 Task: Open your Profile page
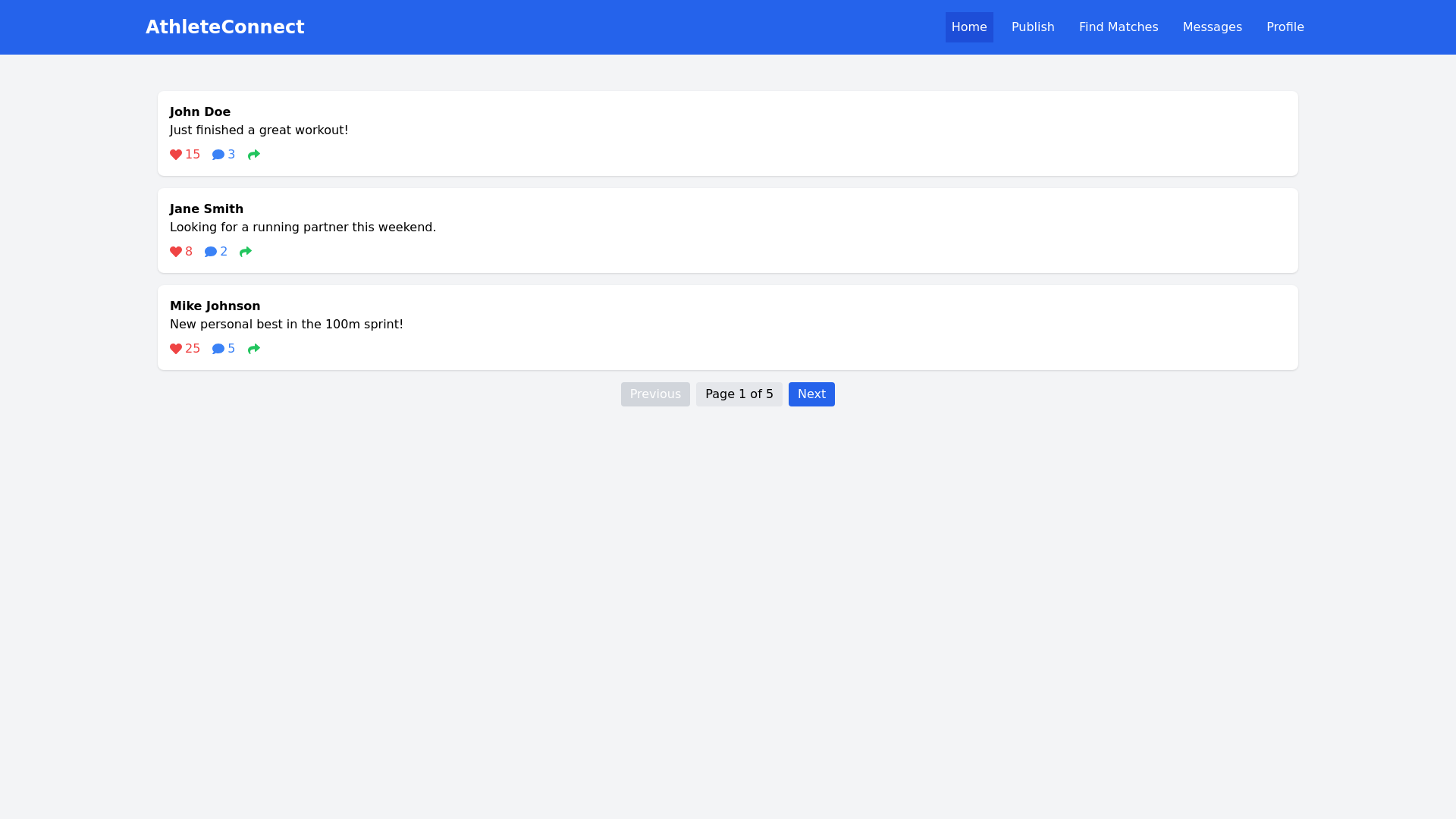(x=1285, y=27)
